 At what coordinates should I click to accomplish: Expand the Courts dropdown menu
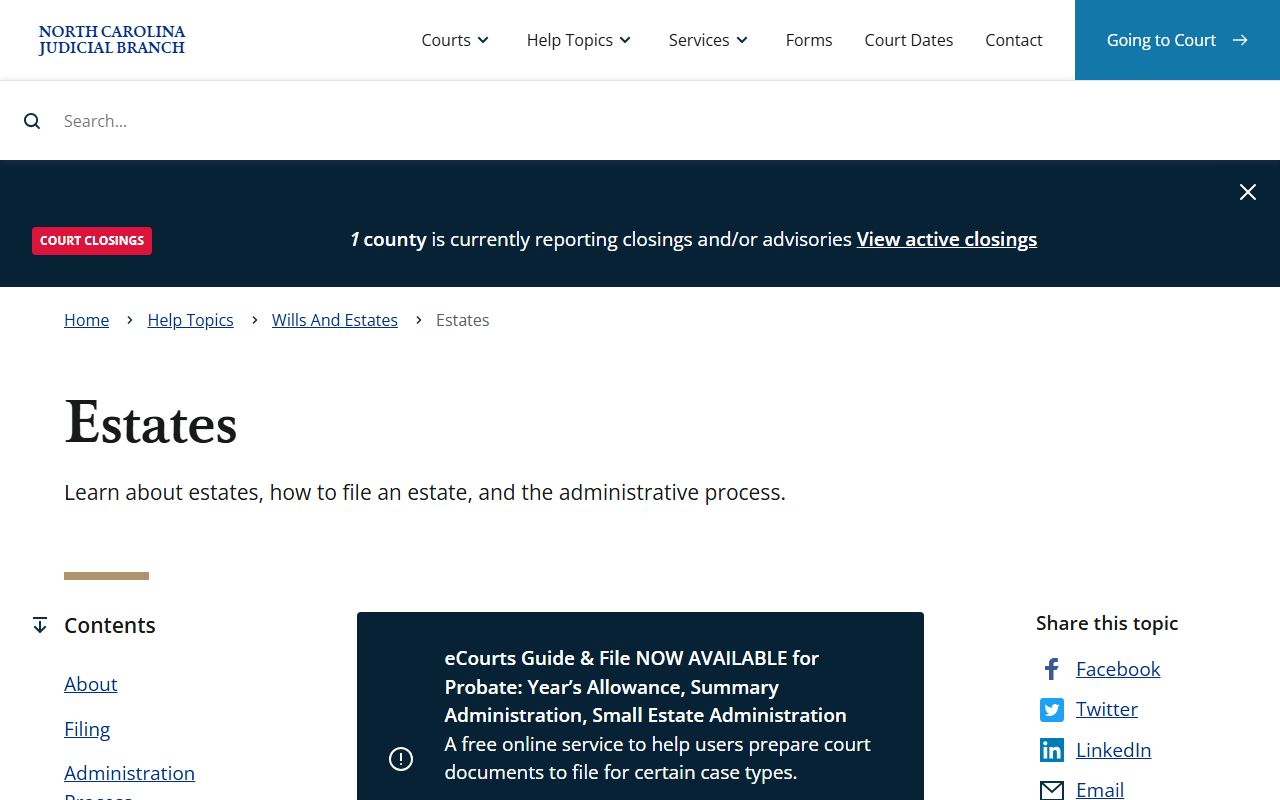(x=455, y=40)
